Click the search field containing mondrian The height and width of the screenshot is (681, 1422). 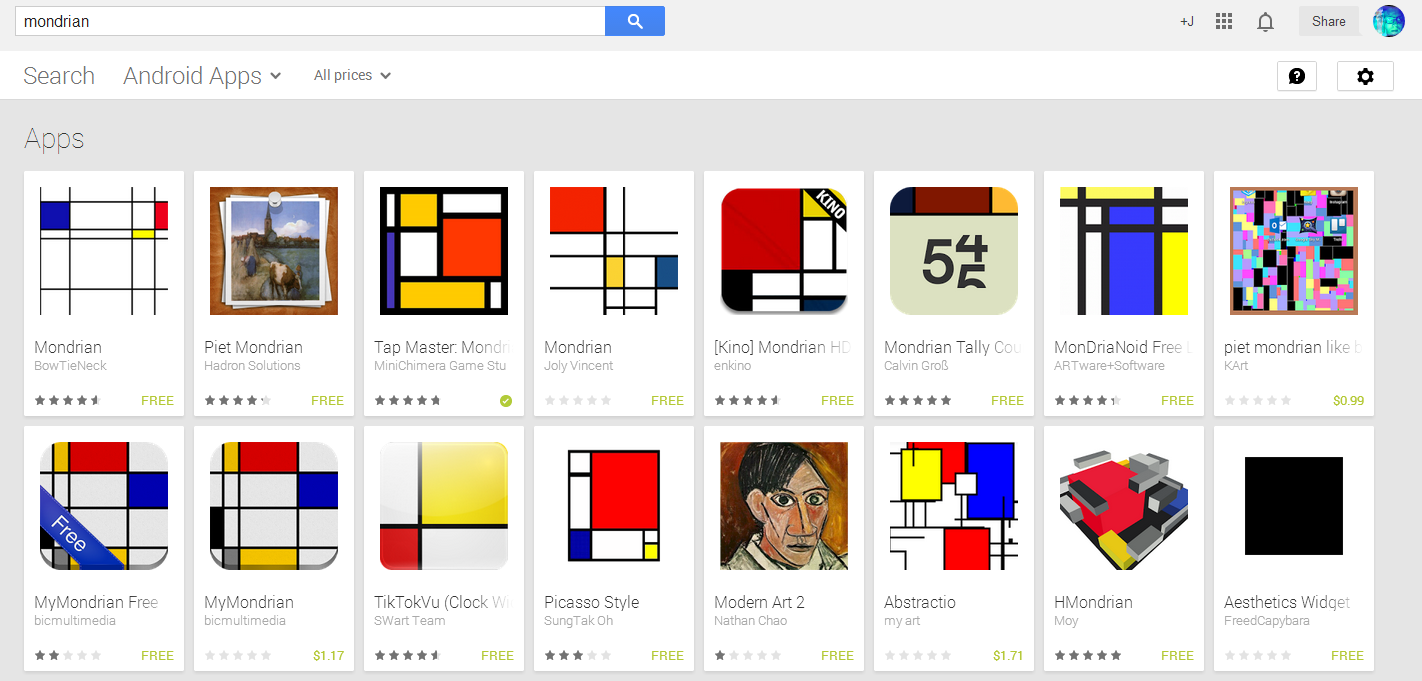click(310, 21)
